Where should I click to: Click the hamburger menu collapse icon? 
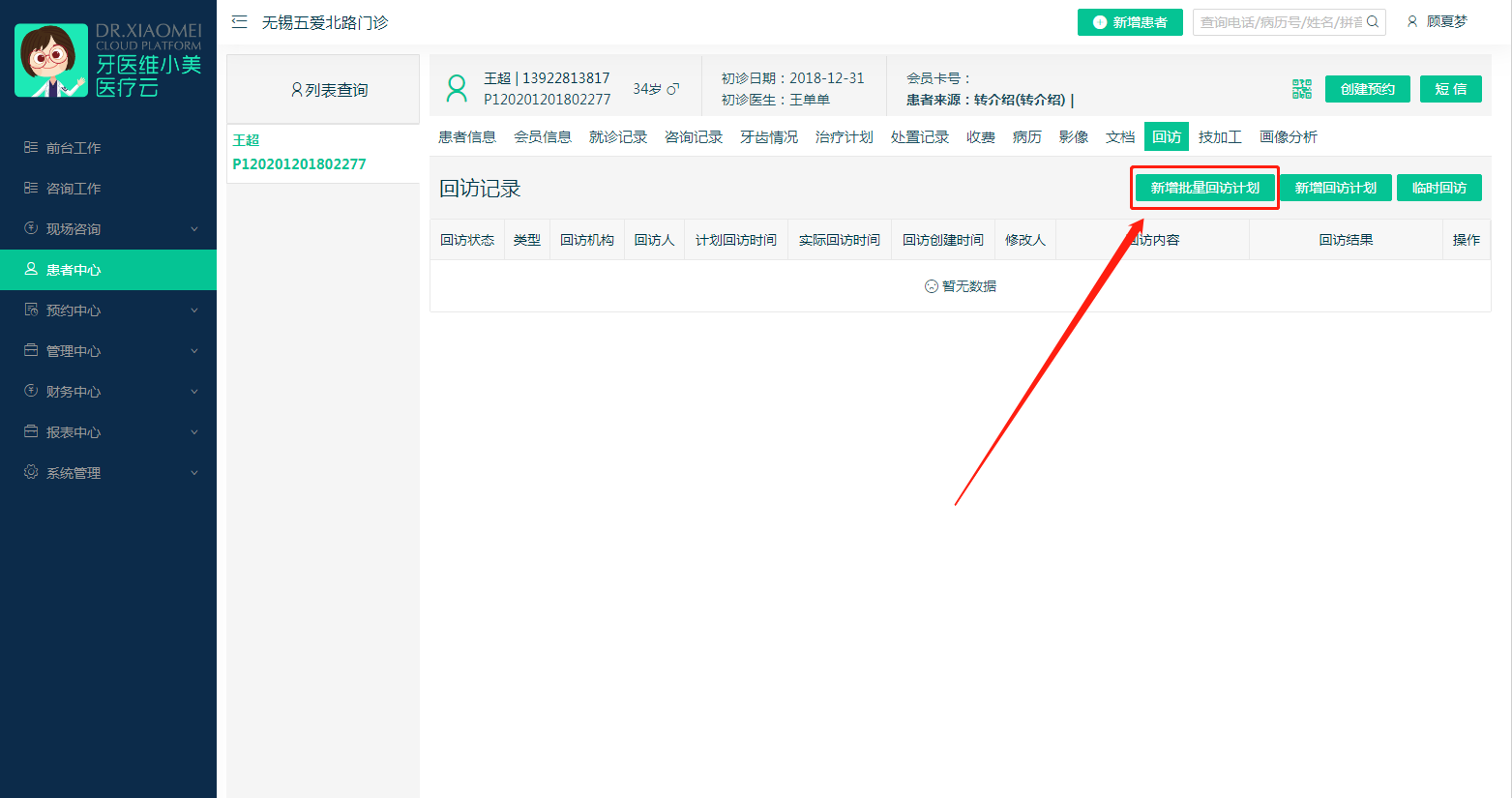point(240,22)
